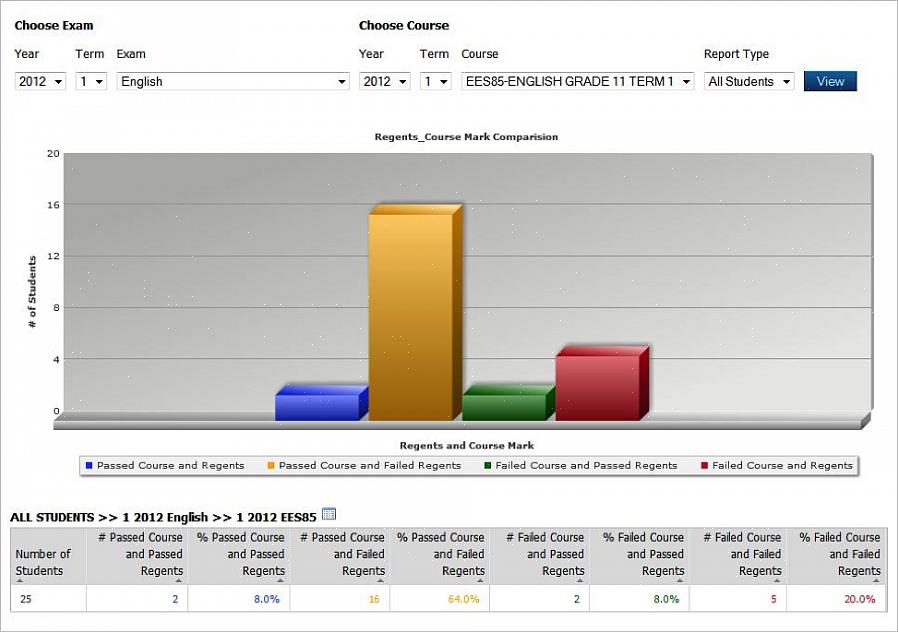Viewport: 898px width, 632px height.
Task: Open the Exam Year dropdown
Action: click(40, 82)
